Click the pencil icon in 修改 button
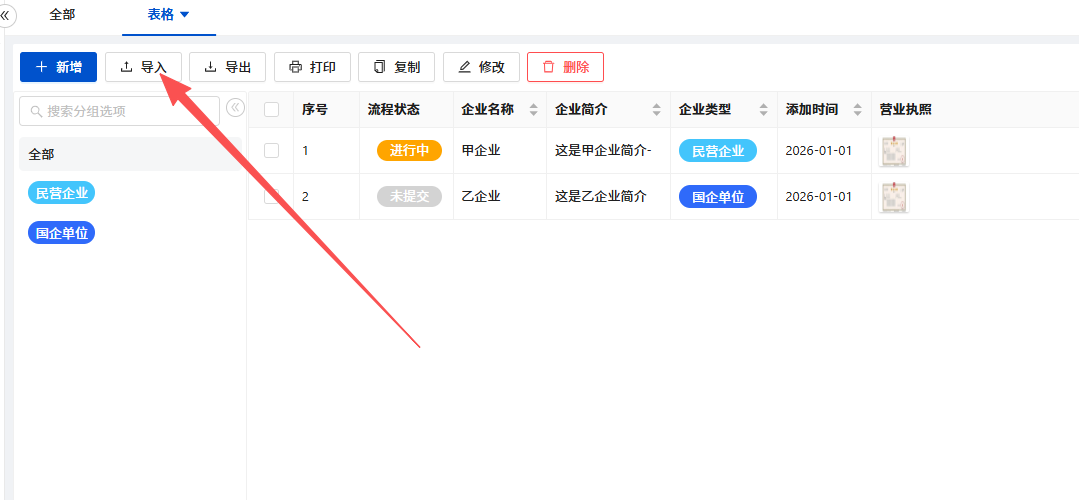The image size is (1079, 500). click(464, 67)
